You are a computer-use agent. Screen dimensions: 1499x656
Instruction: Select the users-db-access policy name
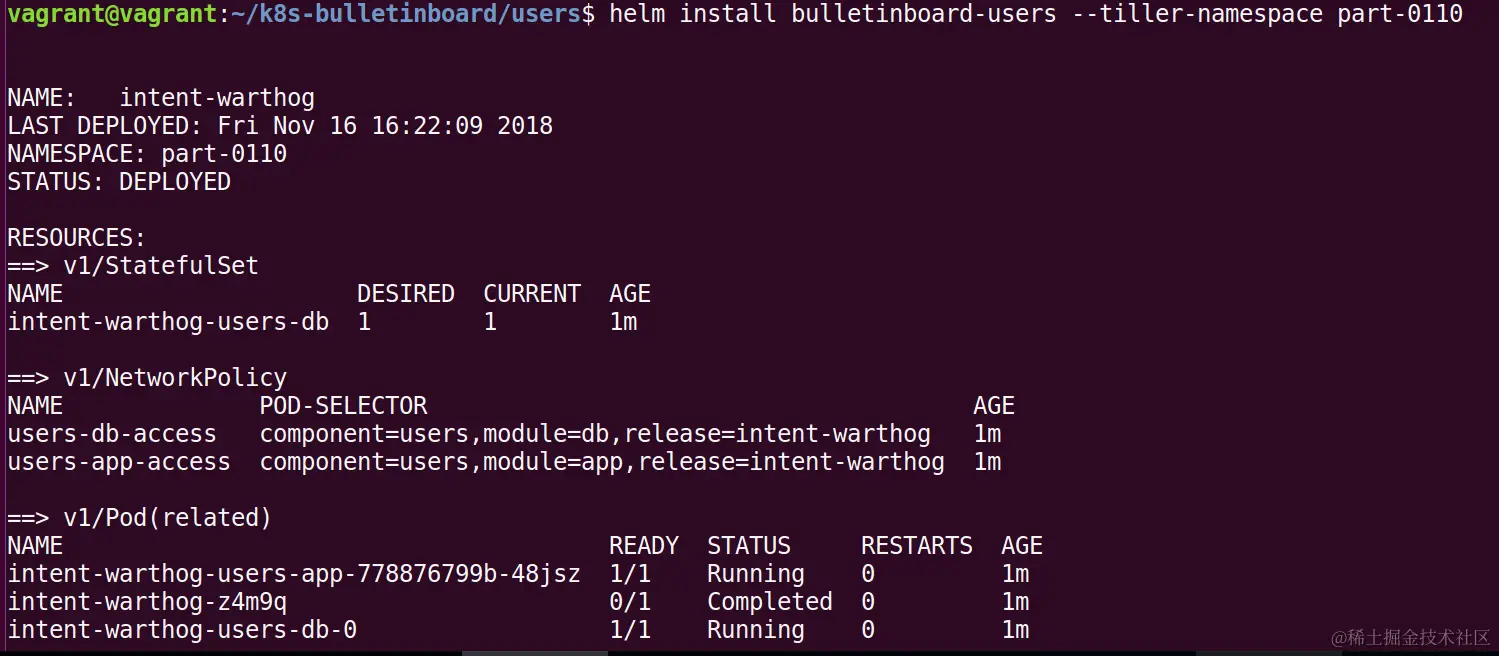tap(112, 434)
